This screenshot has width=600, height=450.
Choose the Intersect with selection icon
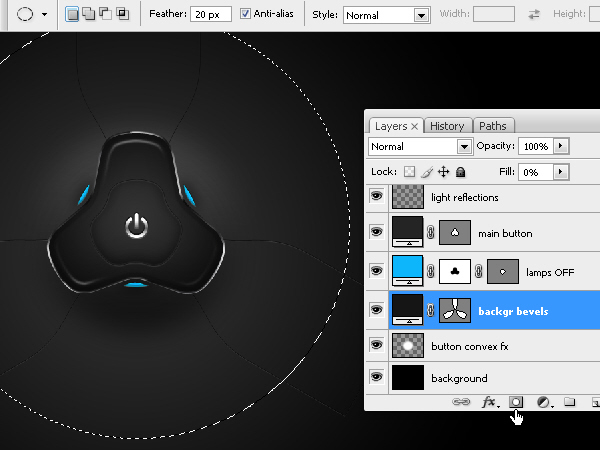pyautogui.click(x=122, y=15)
